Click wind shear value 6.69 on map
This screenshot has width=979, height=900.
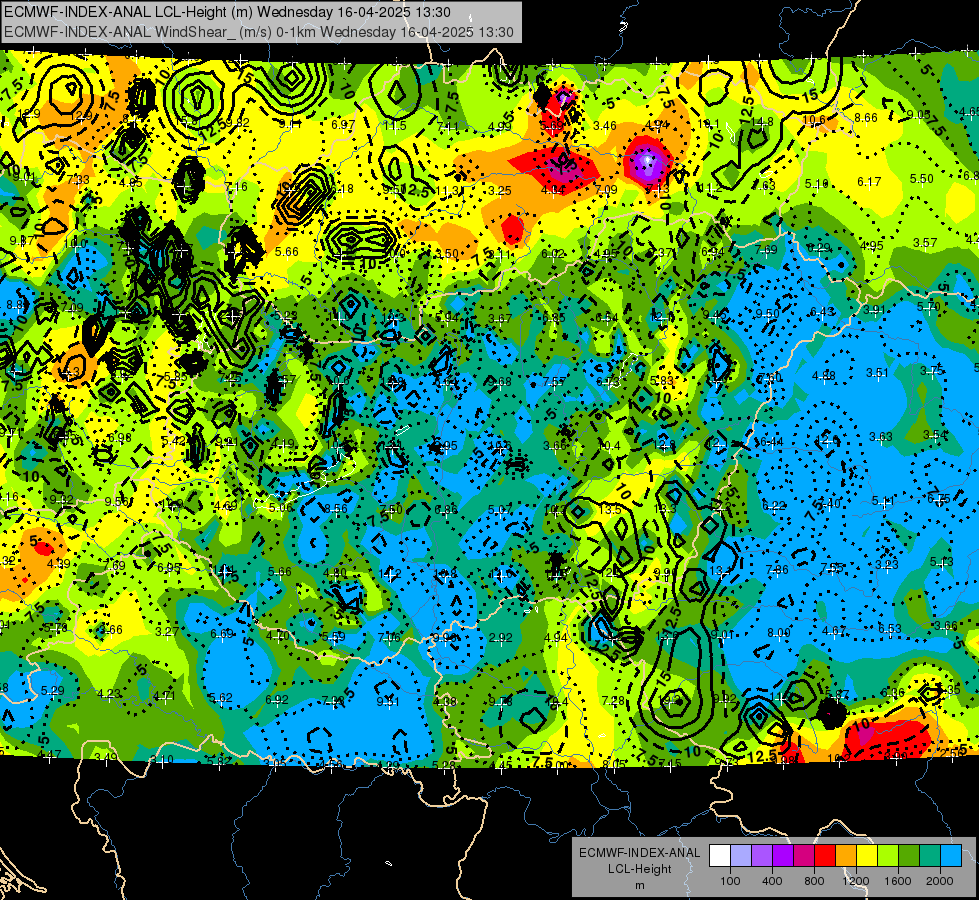[222, 634]
